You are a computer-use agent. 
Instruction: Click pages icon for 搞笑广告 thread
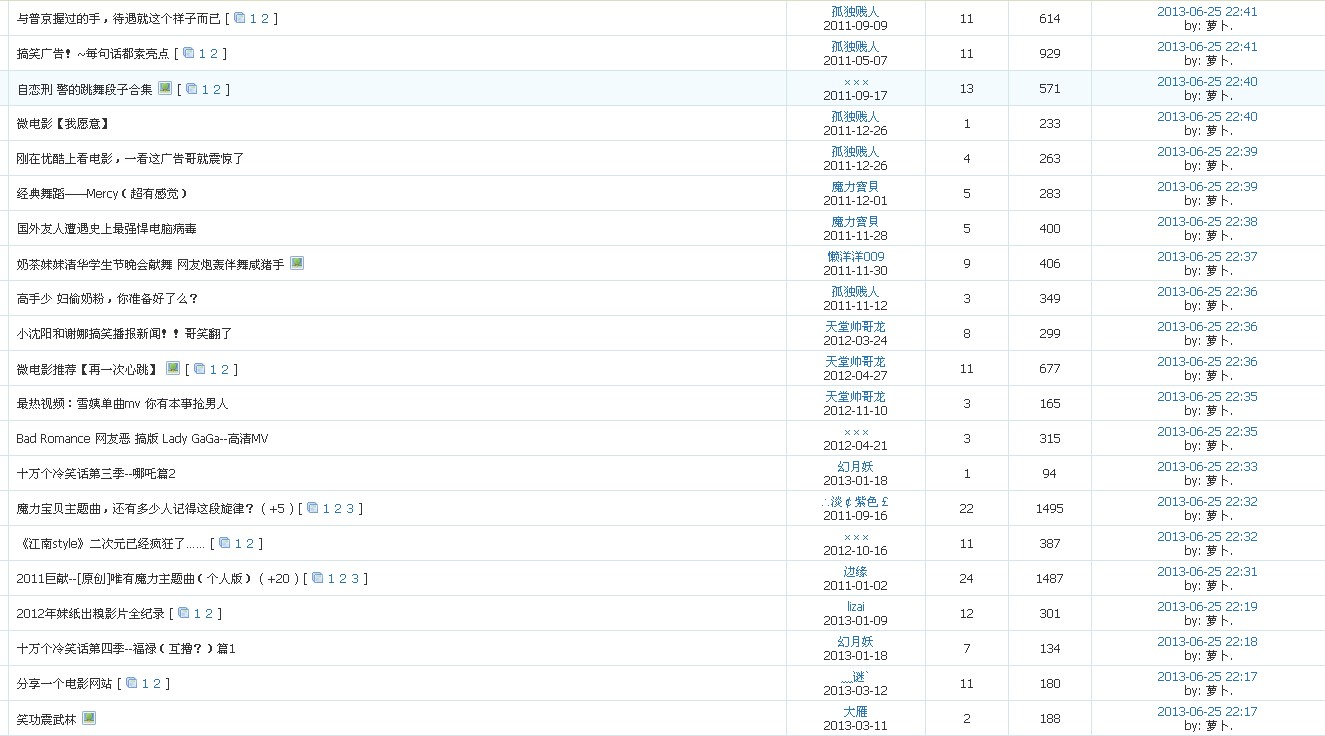(x=189, y=54)
